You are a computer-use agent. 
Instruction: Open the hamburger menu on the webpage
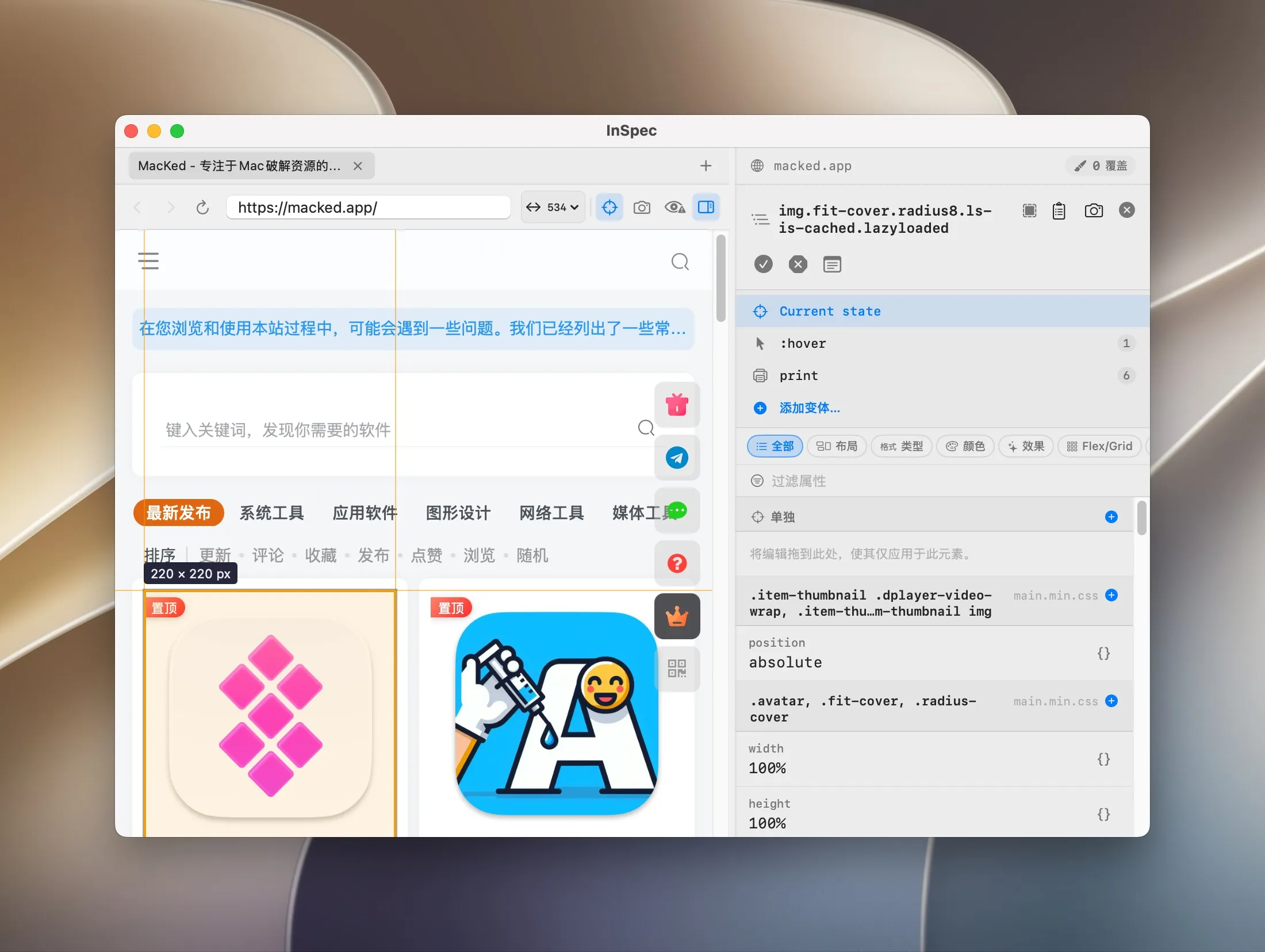(148, 261)
